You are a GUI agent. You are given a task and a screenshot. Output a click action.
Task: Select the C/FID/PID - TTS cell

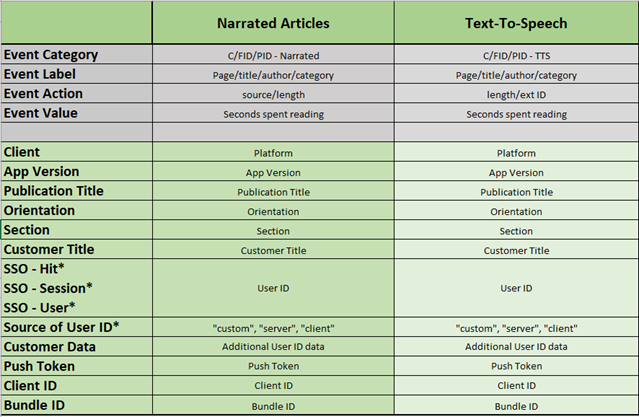(x=516, y=54)
